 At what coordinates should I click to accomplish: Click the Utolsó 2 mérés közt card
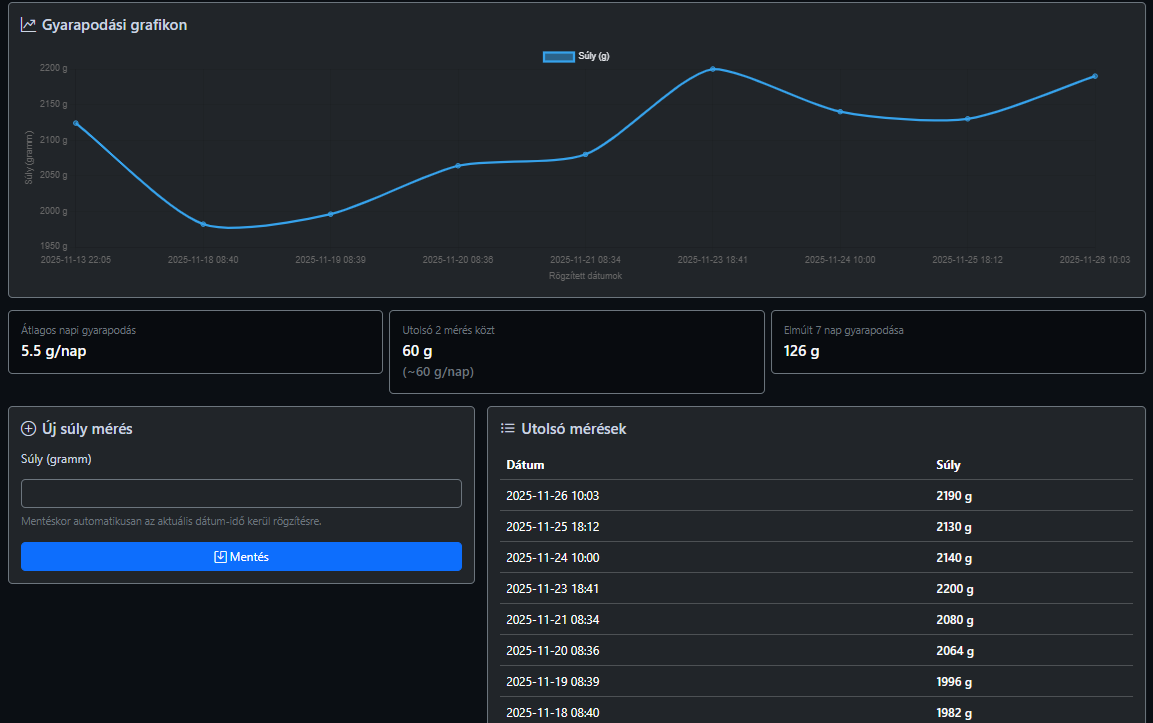tap(576, 351)
